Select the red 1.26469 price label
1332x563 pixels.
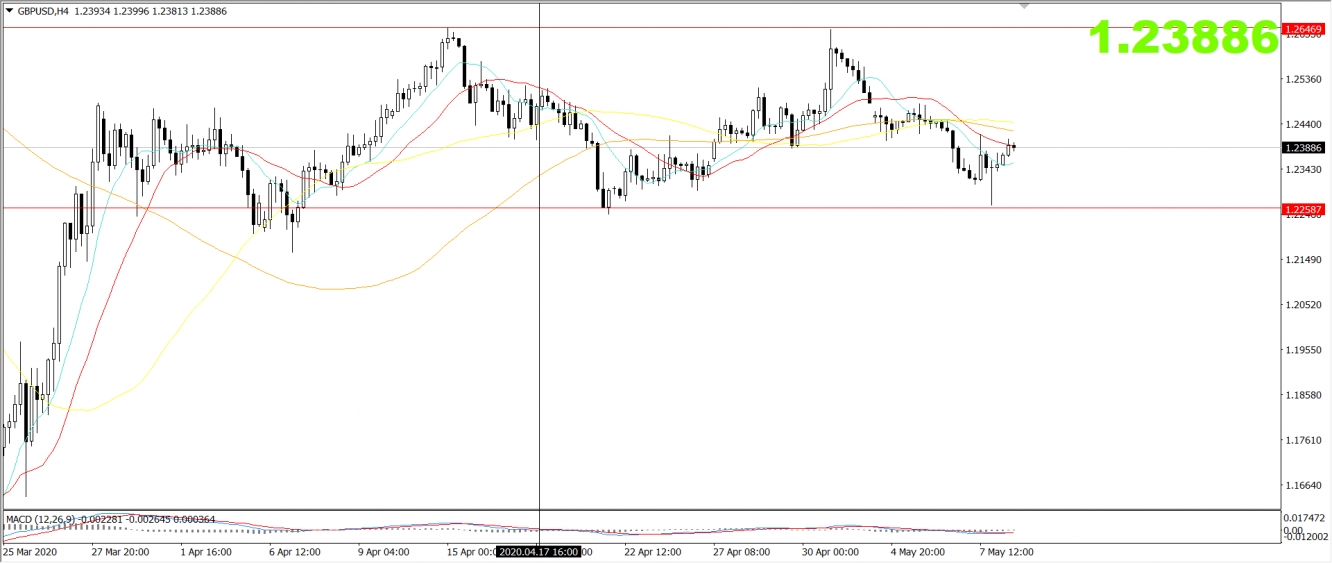[1304, 29]
